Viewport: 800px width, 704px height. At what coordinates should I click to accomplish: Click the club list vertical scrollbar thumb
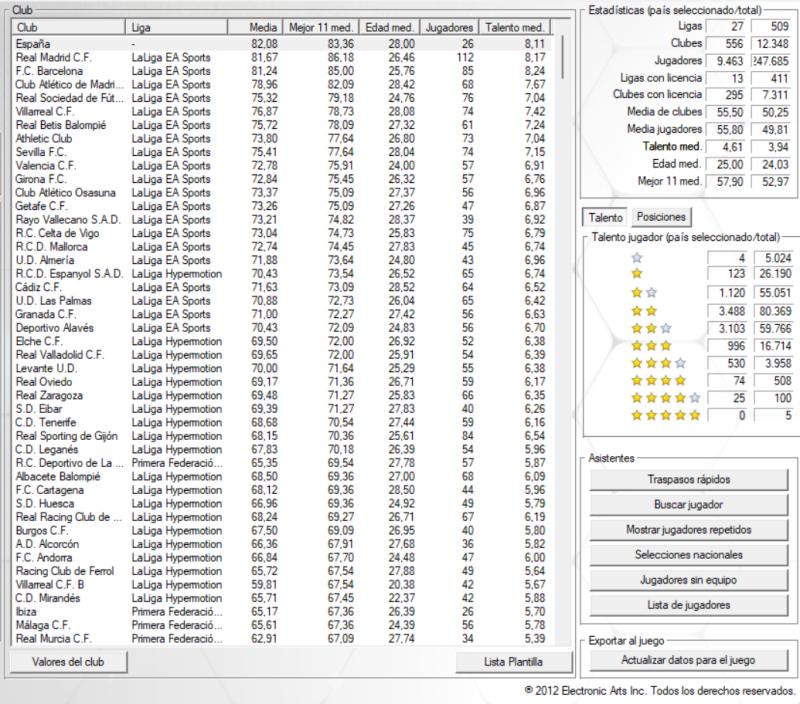pyautogui.click(x=562, y=57)
